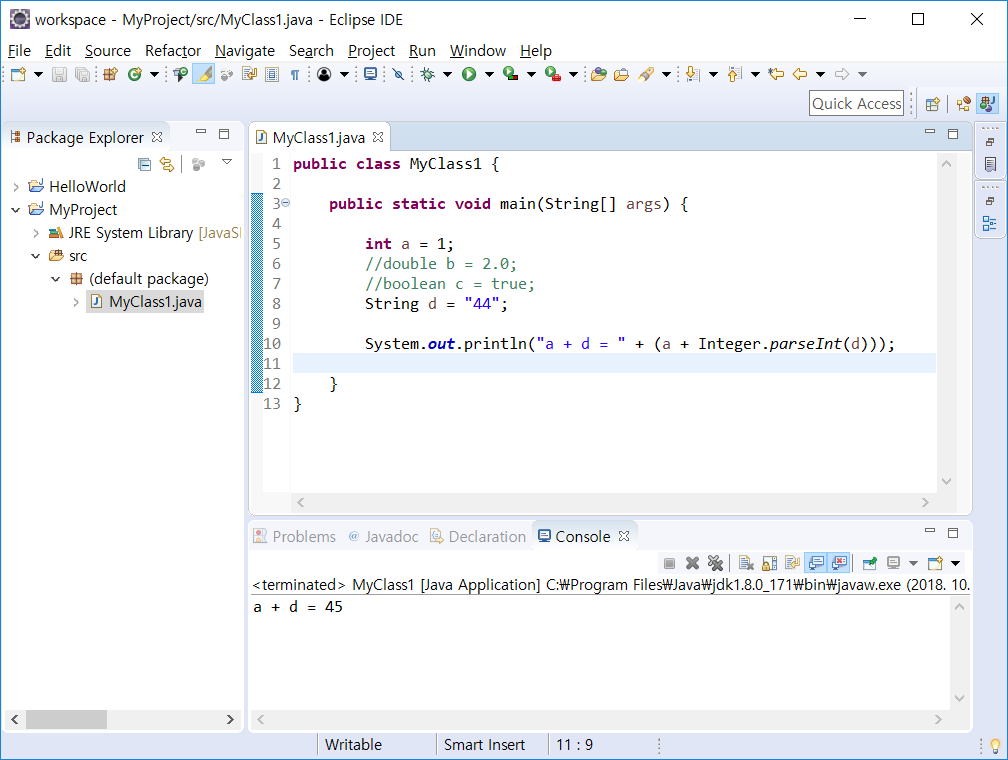This screenshot has height=760, width=1008.
Task: Close the MyClass1.java editor tab
Action: point(378,137)
